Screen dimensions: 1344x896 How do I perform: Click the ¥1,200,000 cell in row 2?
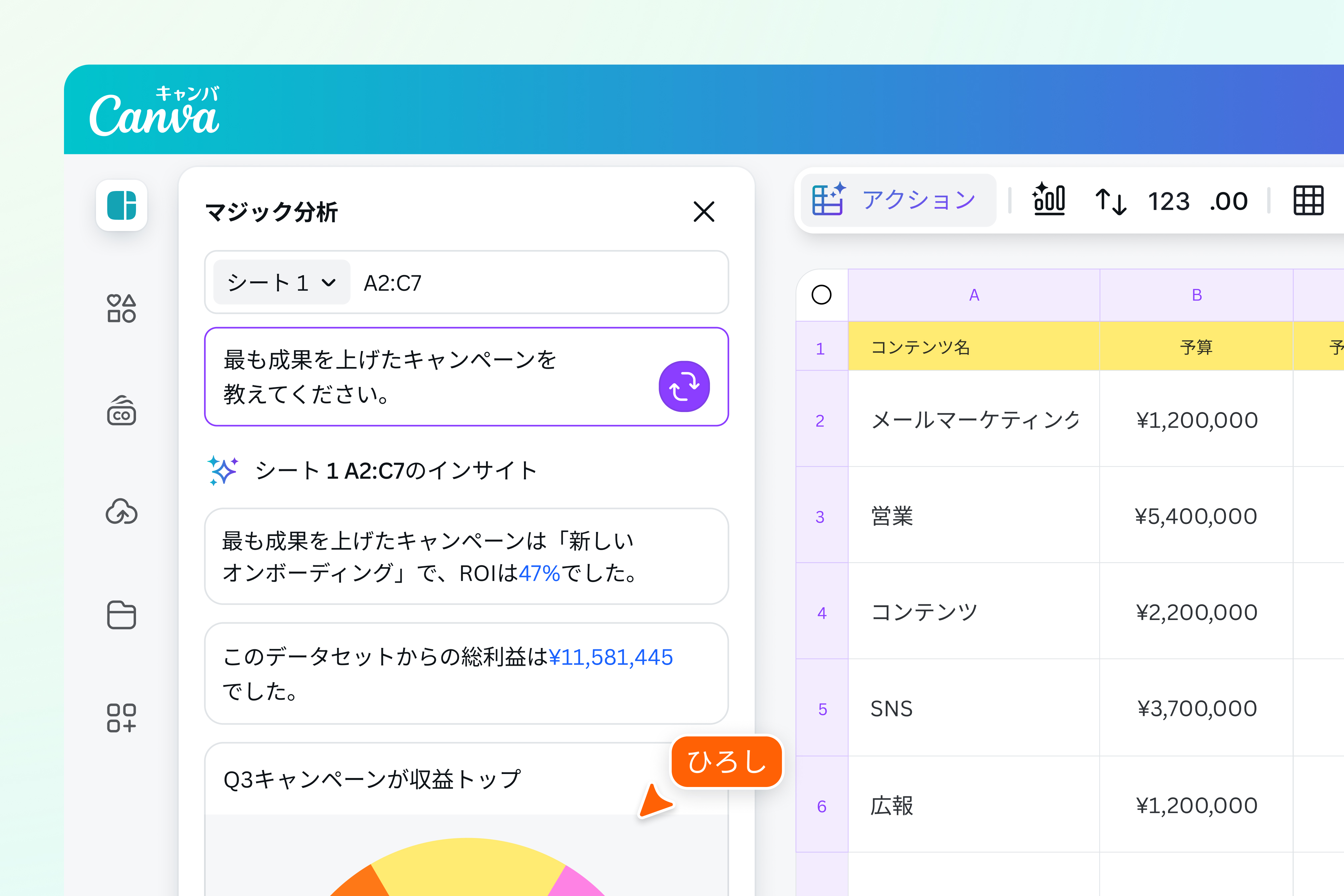[1196, 419]
